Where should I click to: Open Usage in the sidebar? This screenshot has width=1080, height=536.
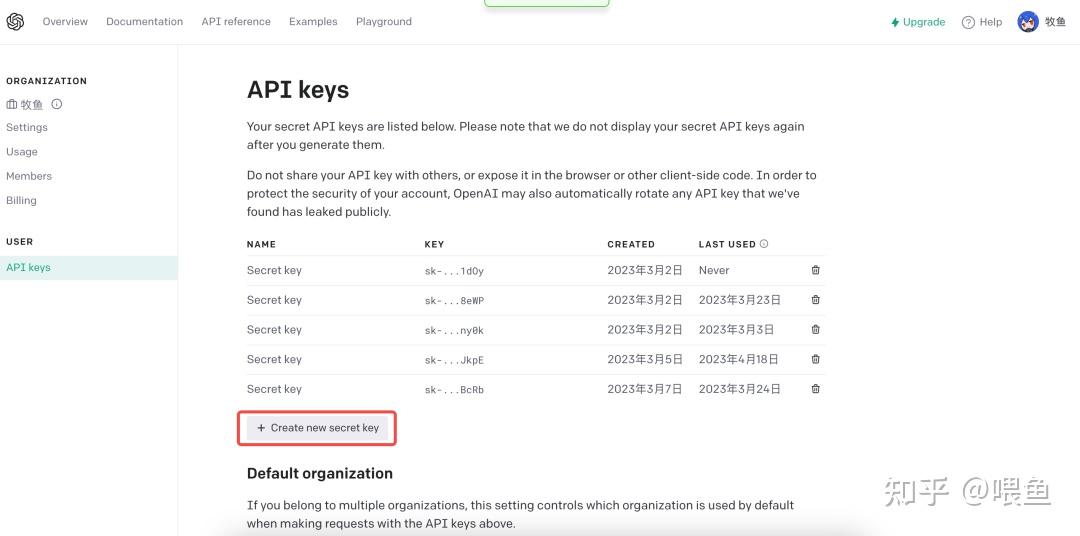[x=22, y=152]
